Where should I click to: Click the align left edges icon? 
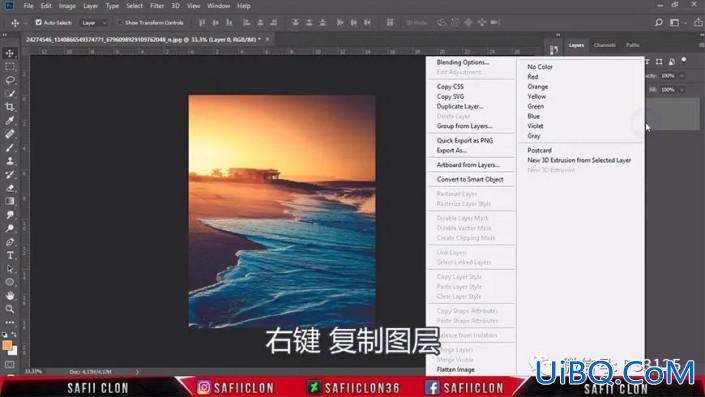(246, 22)
